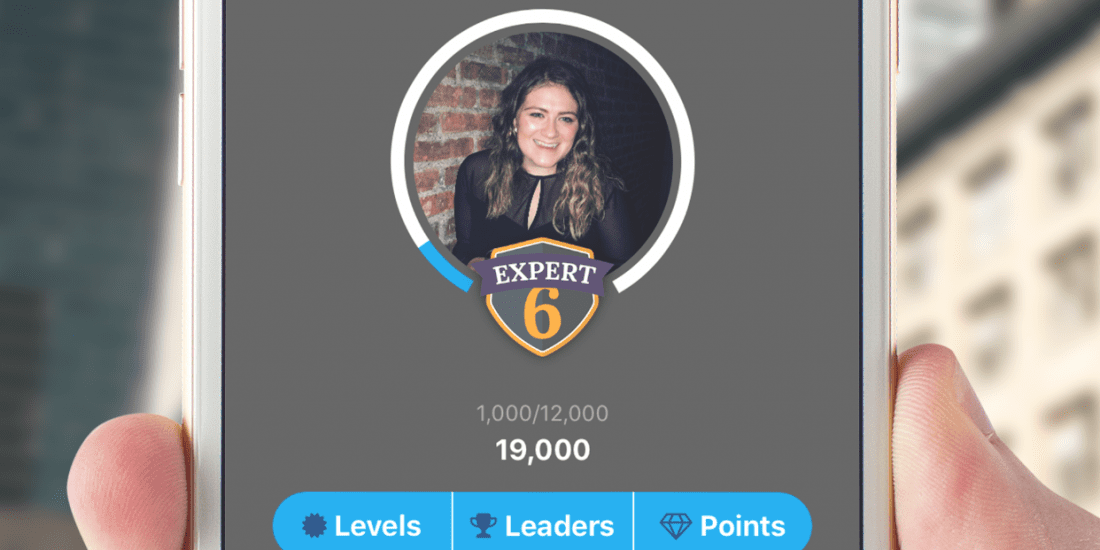Click the Levels starburst badge icon
This screenshot has height=550, width=1100.
pyautogui.click(x=314, y=525)
